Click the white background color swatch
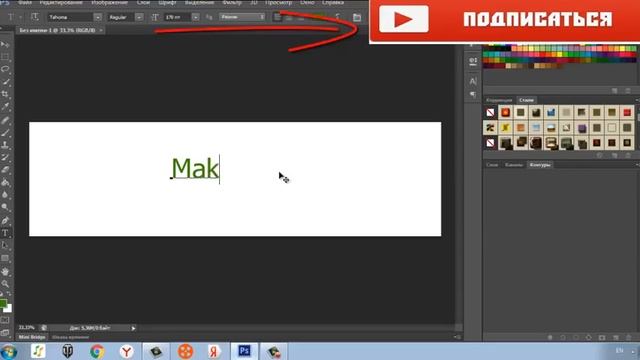The width and height of the screenshot is (640, 360). (x=9, y=309)
